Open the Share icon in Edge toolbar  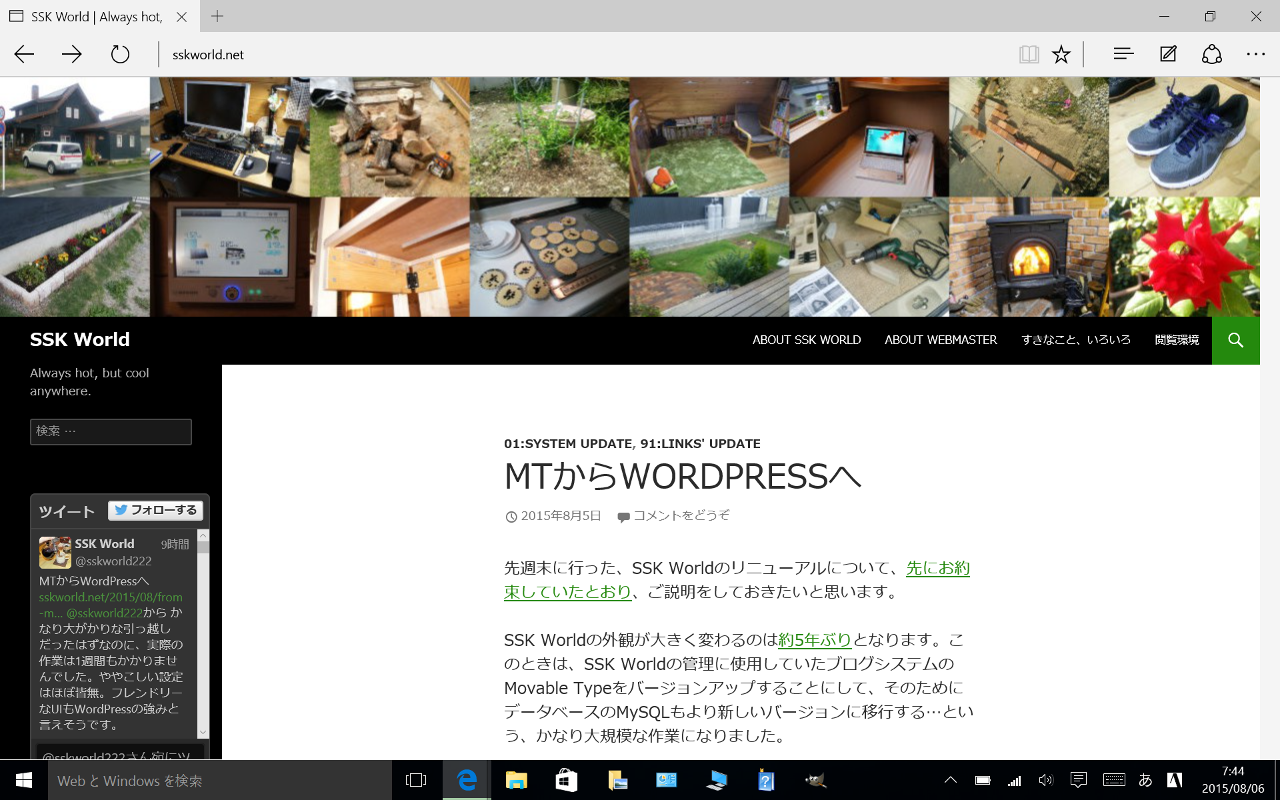click(x=1212, y=54)
